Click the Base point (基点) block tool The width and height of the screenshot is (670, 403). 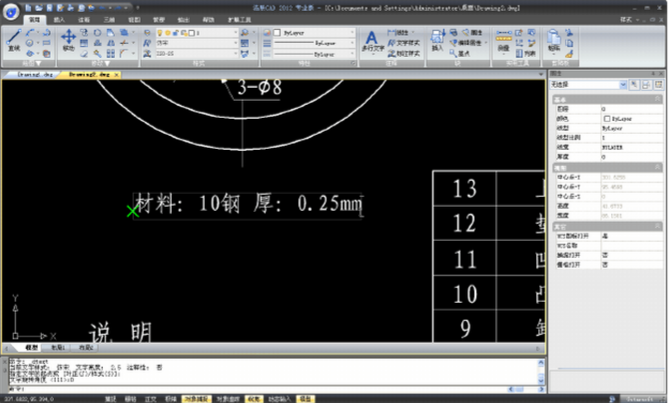coord(460,53)
